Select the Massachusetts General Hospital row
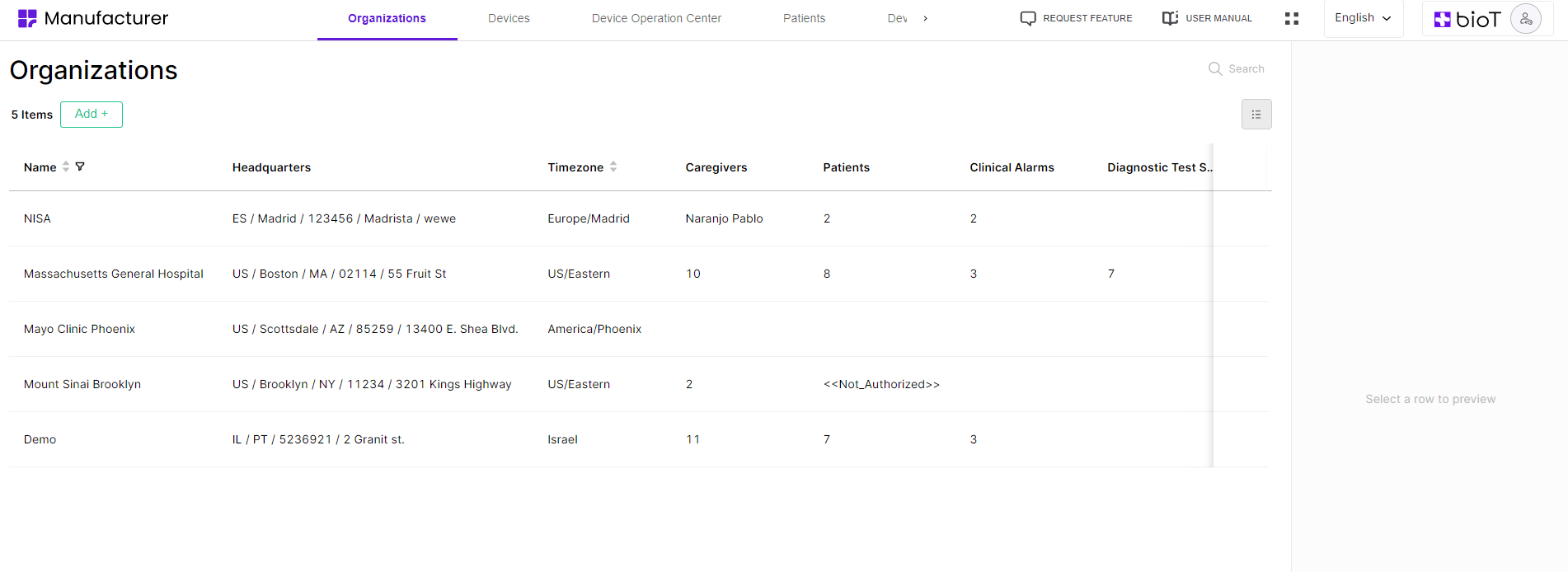This screenshot has height=572, width=1568. [114, 274]
